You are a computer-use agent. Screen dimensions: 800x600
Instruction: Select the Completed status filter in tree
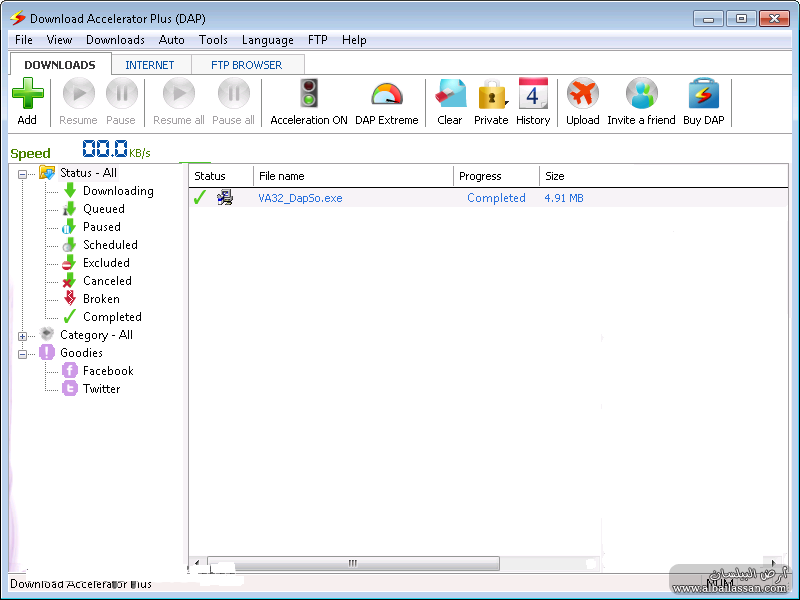(112, 317)
